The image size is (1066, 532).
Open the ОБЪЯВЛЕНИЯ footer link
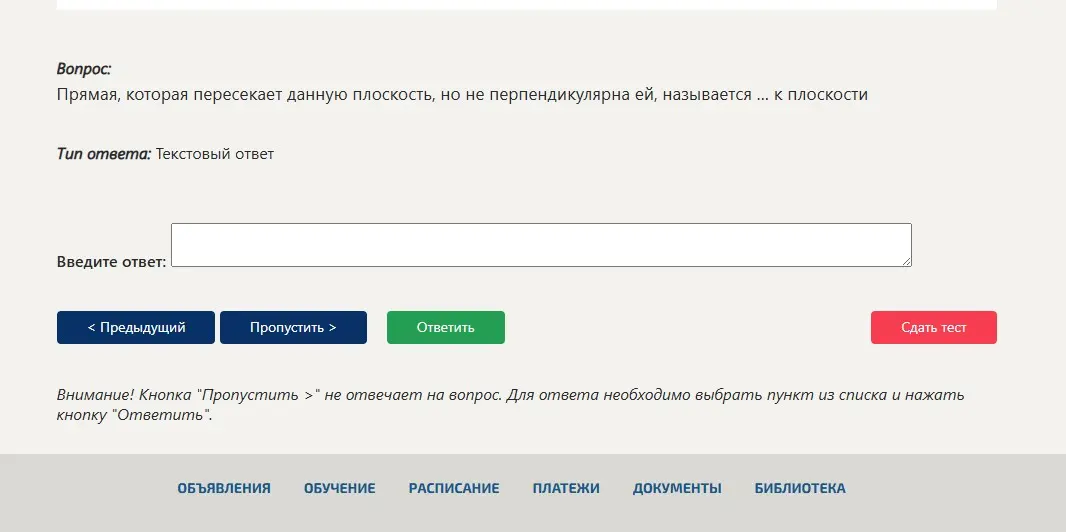224,489
